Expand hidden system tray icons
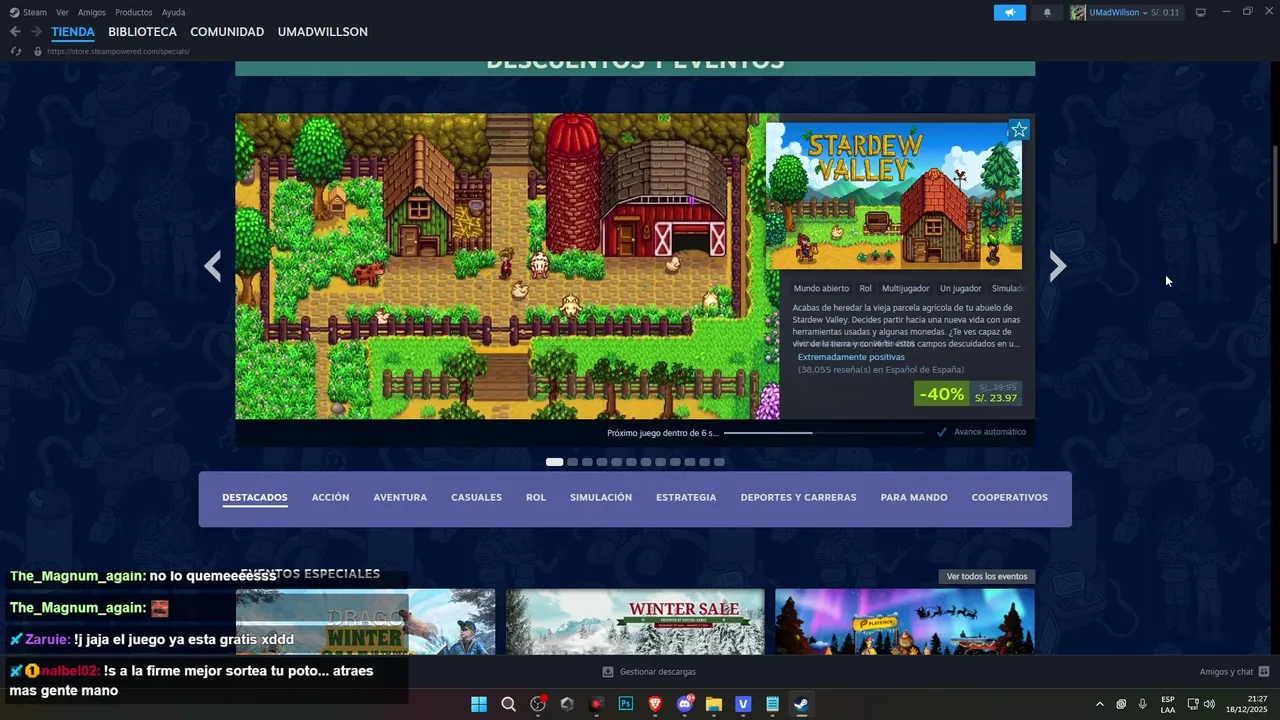 1100,704
